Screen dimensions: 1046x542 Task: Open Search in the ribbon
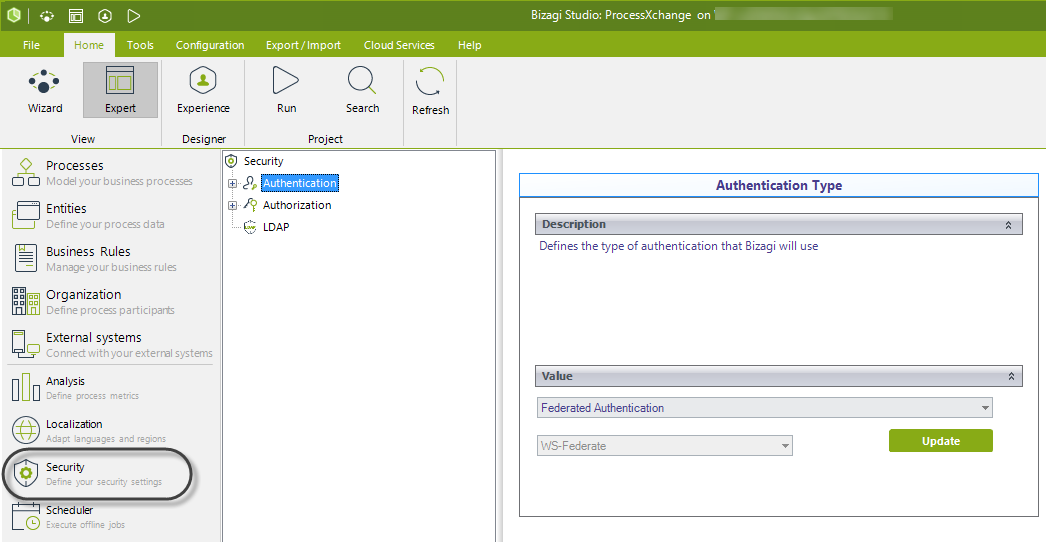pos(362,91)
